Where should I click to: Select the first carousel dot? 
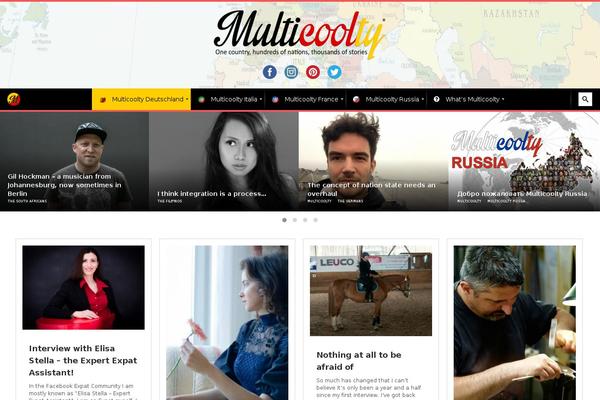click(x=284, y=220)
